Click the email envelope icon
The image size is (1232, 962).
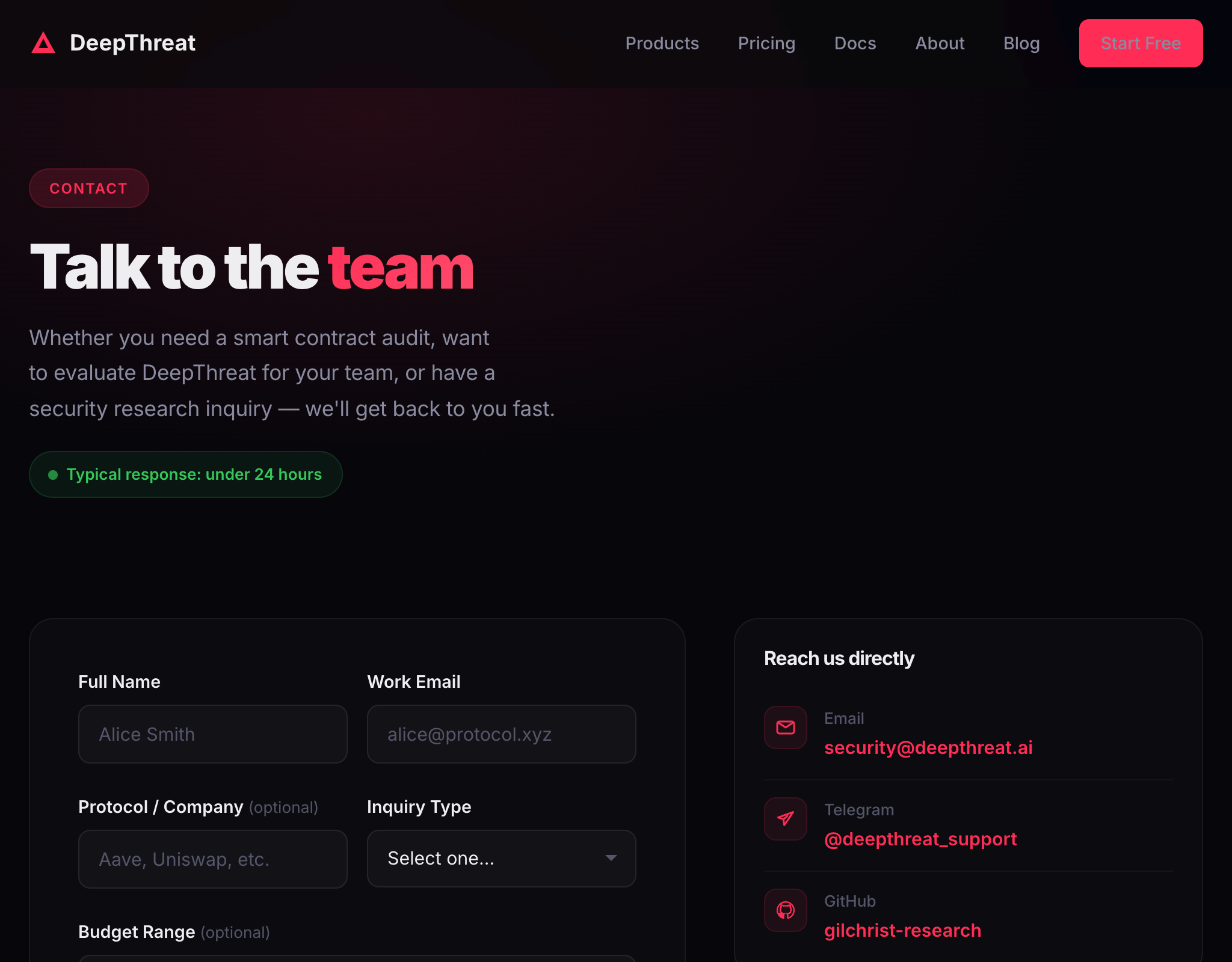(x=785, y=728)
